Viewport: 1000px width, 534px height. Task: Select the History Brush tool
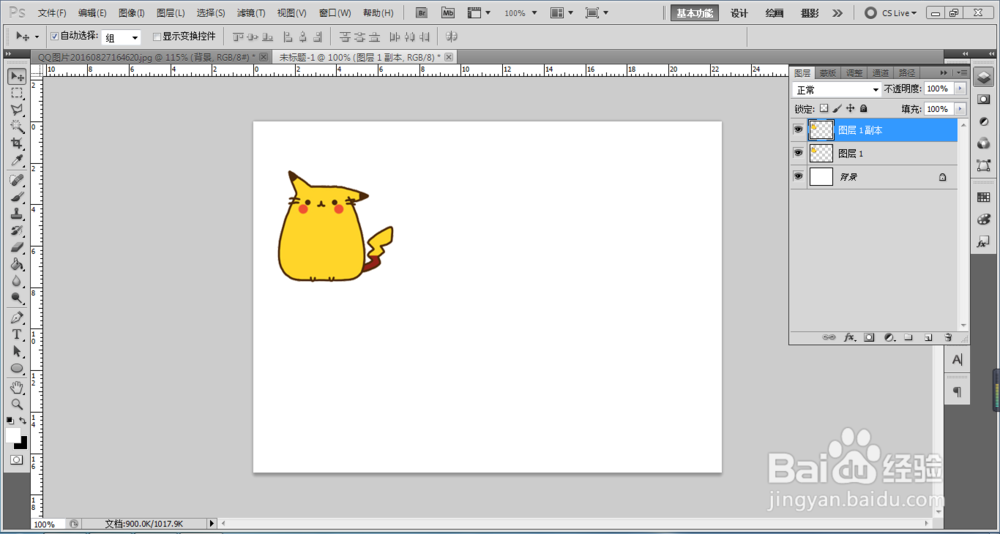pyautogui.click(x=17, y=230)
